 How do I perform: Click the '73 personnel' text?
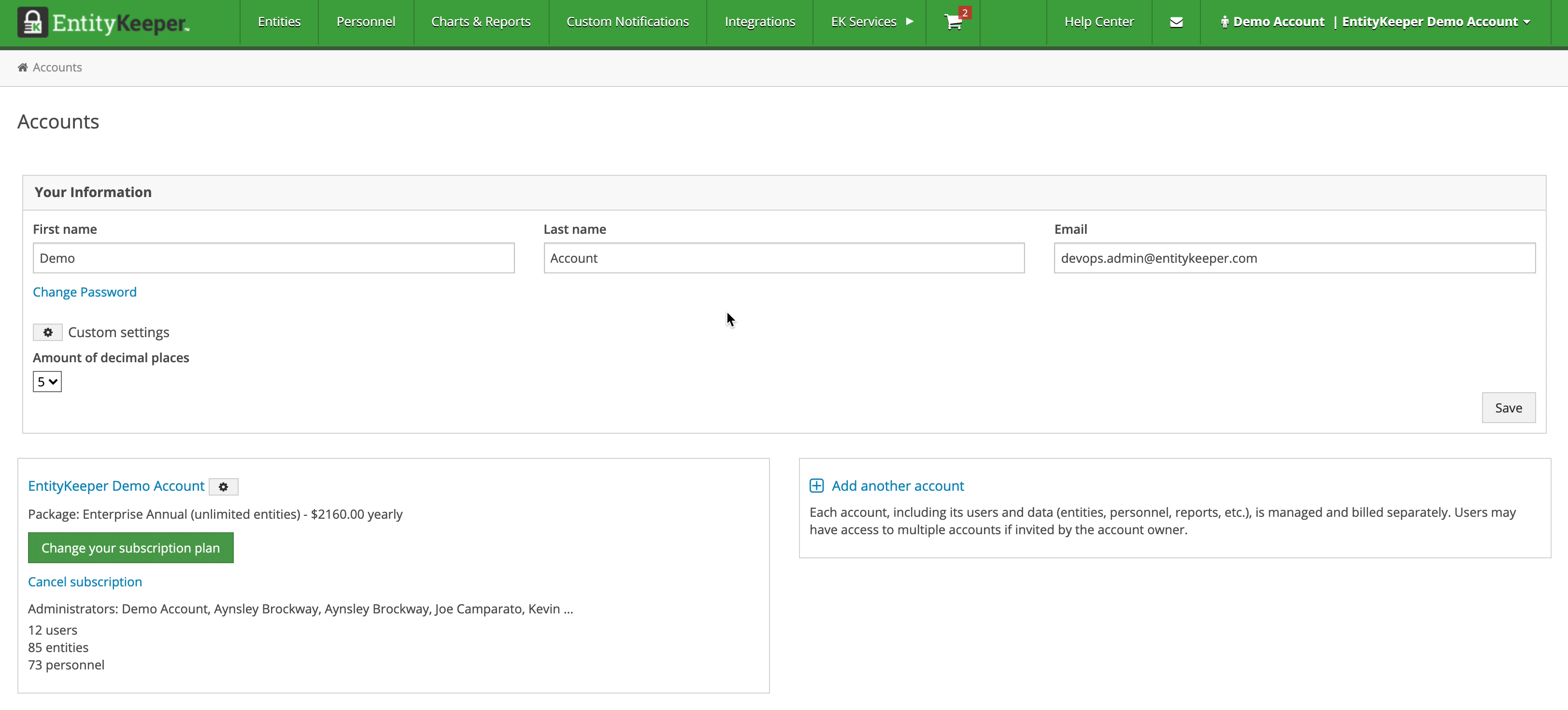coord(66,665)
